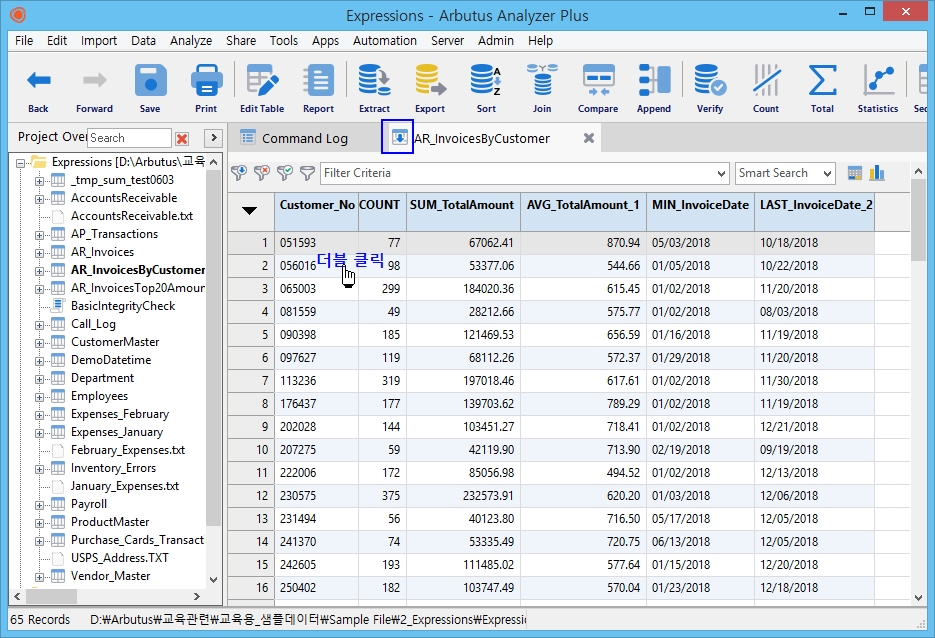The width and height of the screenshot is (935, 638).
Task: Select the USPS_Address.TXT file item
Action: [119, 559]
